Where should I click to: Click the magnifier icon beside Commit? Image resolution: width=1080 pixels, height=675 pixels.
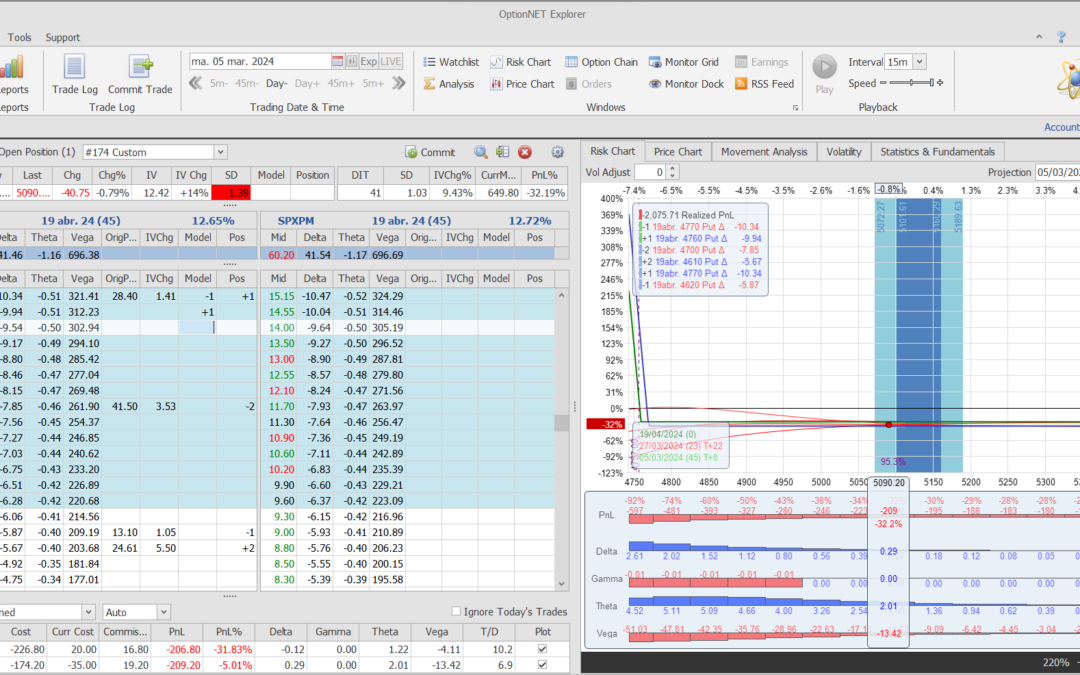481,152
